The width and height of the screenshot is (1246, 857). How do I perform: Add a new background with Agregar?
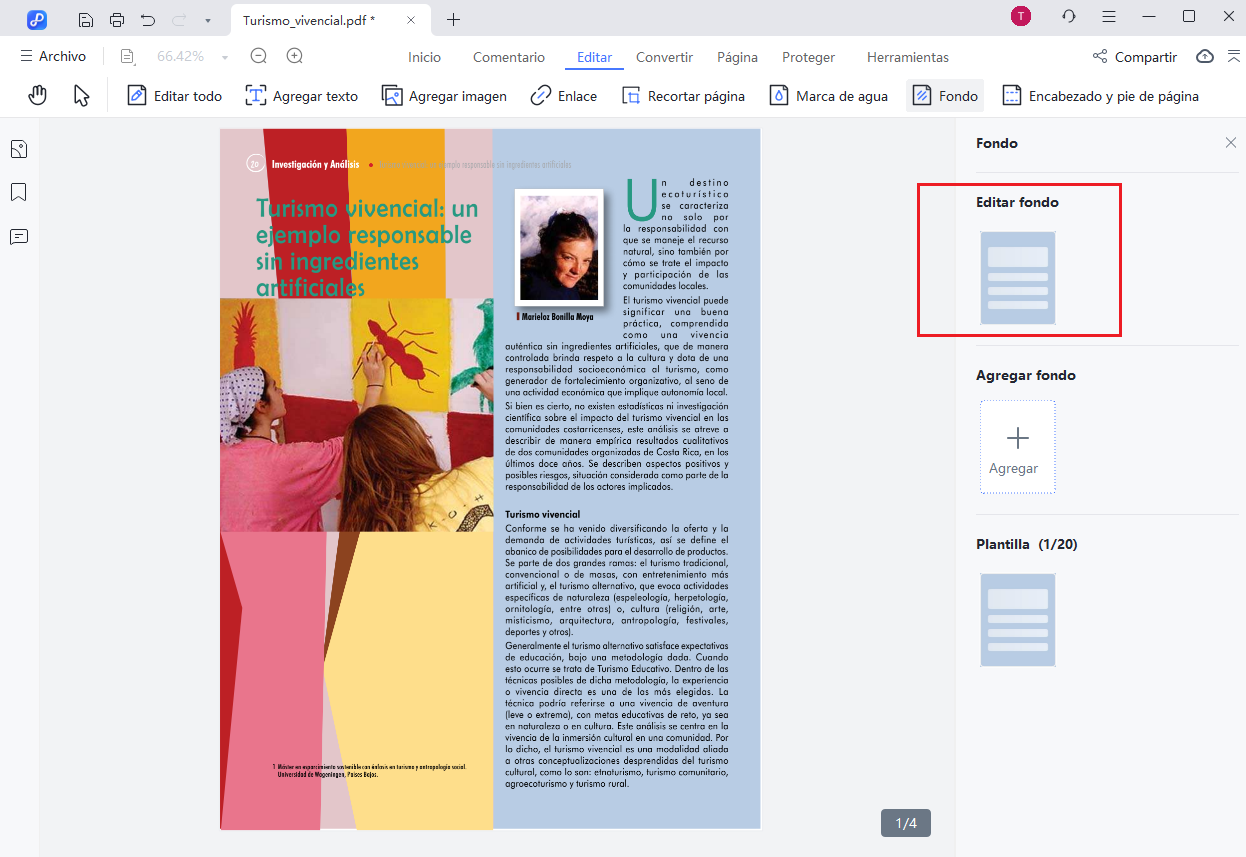1017,446
